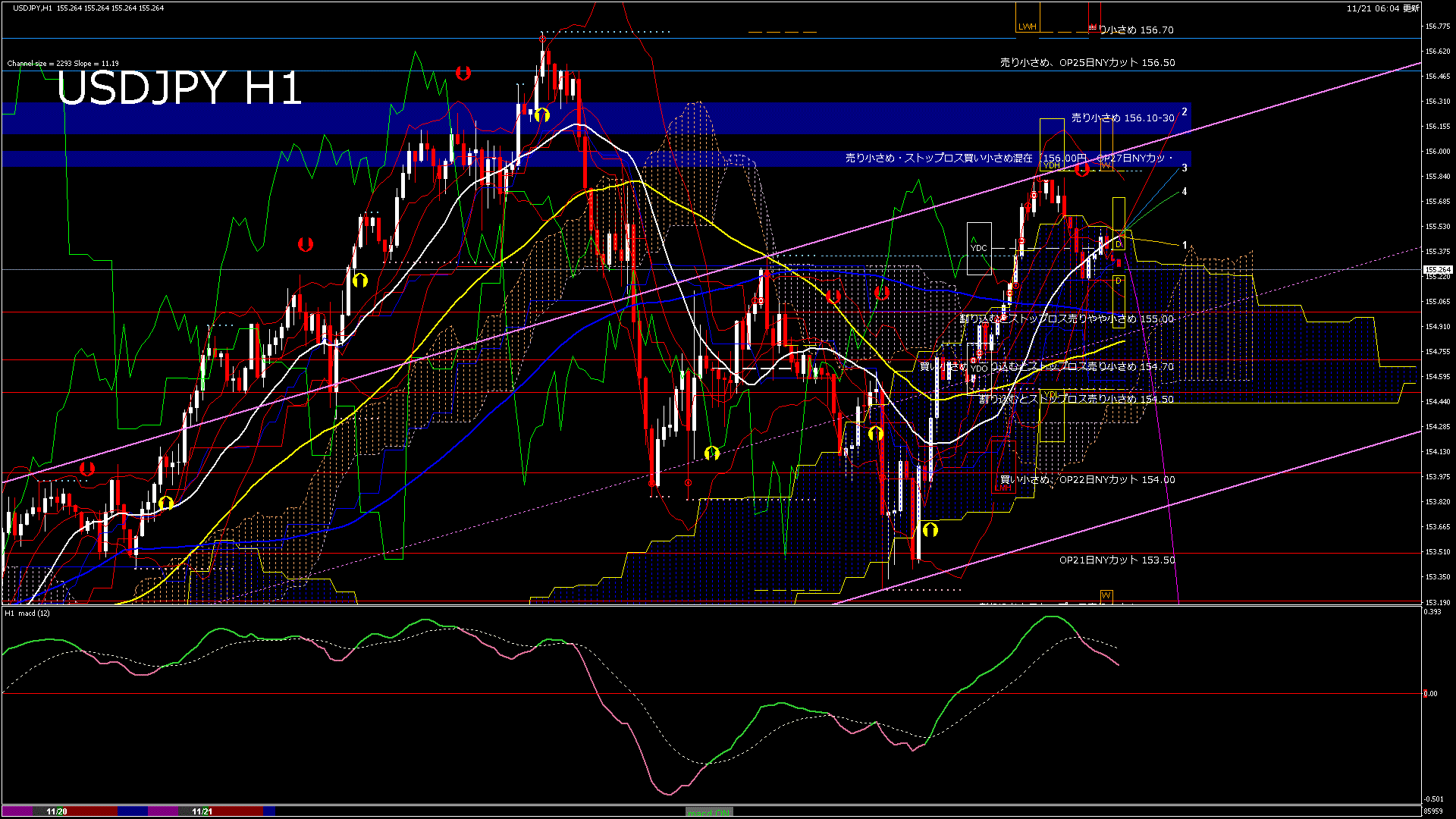Toggle the macd ON button

[x=709, y=812]
